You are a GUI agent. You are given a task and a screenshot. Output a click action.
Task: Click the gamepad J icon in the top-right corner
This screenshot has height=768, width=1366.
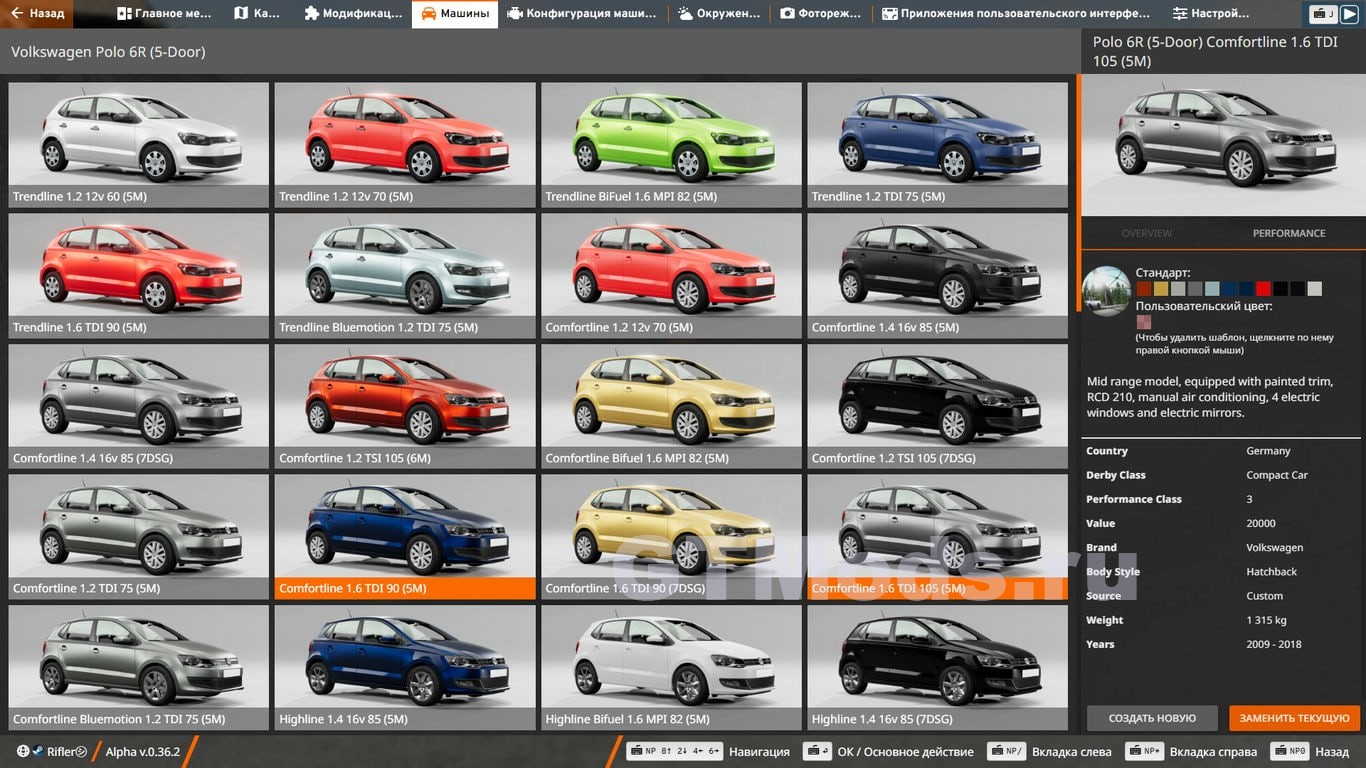tap(1322, 14)
